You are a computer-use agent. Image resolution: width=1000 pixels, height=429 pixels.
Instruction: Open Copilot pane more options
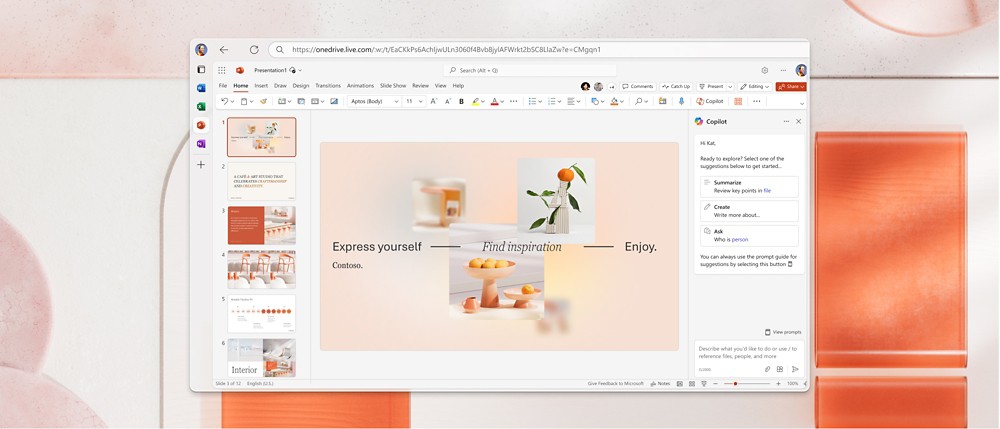point(786,121)
